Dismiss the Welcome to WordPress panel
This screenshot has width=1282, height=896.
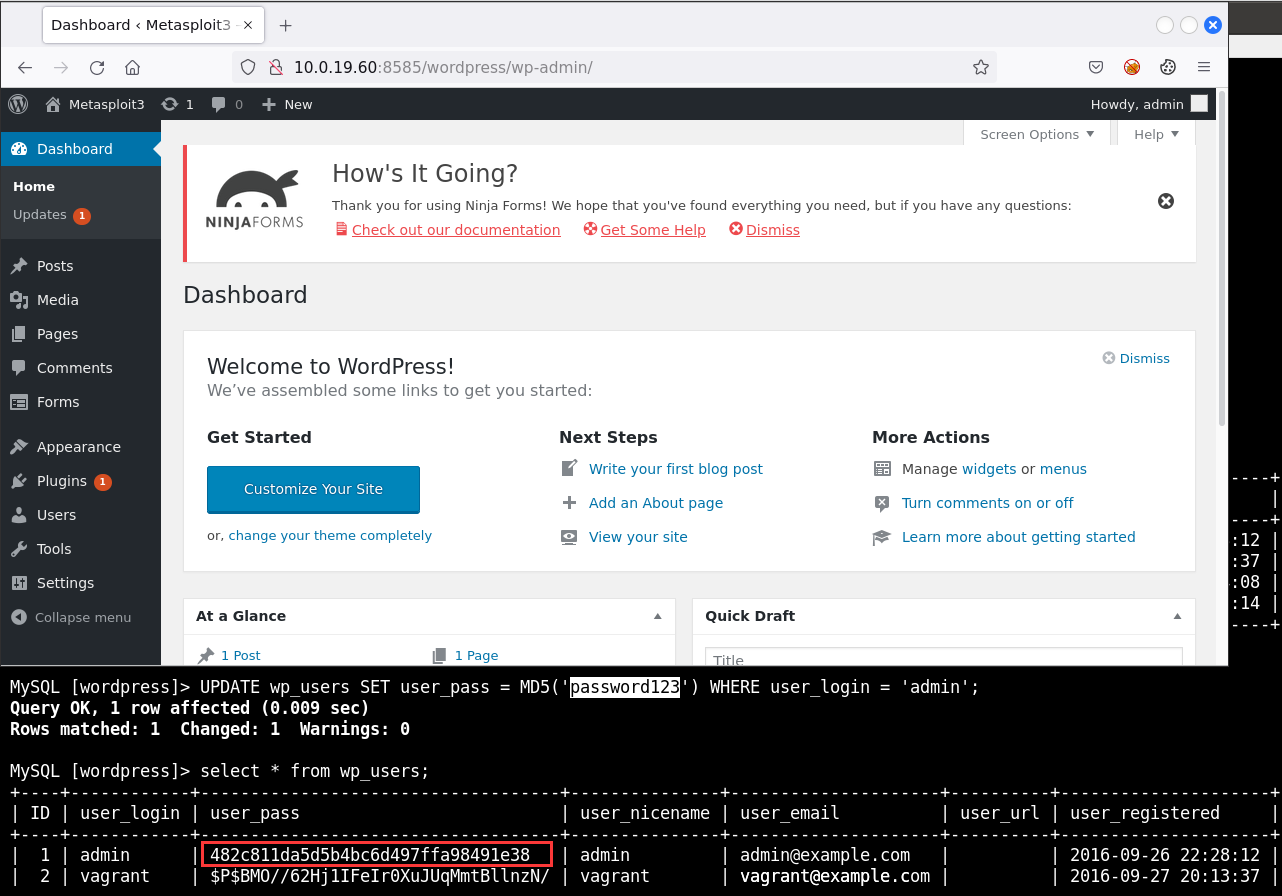tap(1136, 358)
